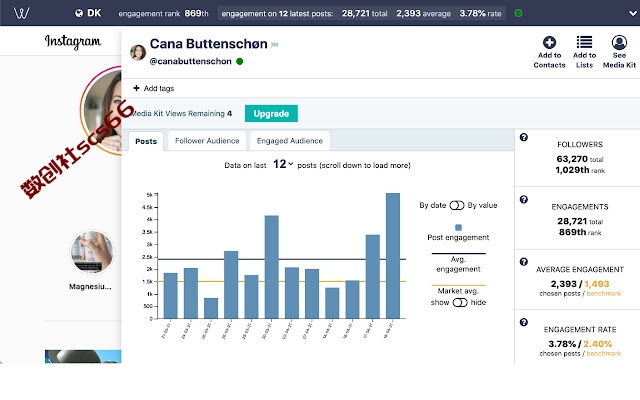This screenshot has height=400, width=640.
Task: Click Instagram profile picture with story ring
Action: [102, 110]
